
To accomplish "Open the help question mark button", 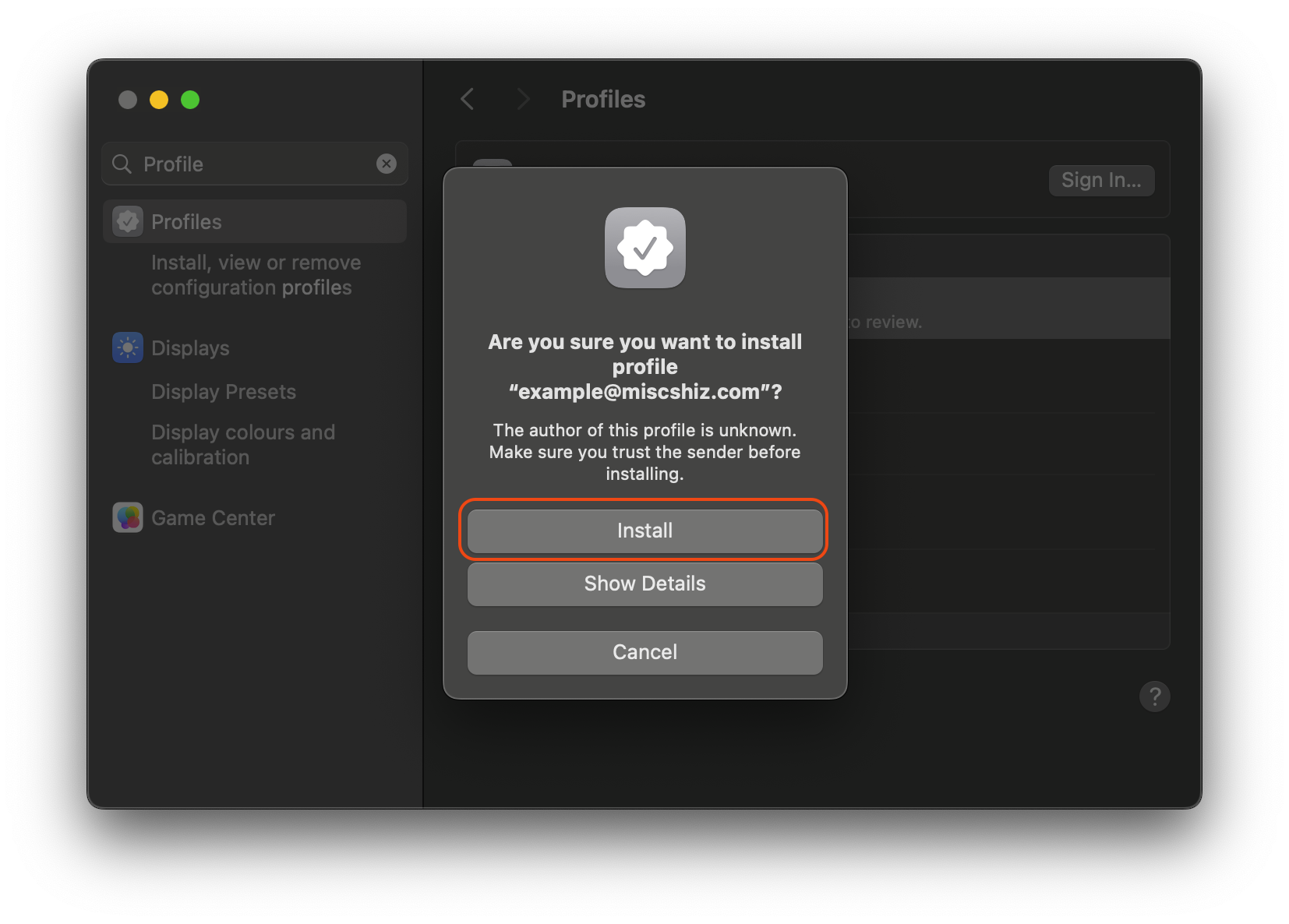I will (x=1154, y=696).
